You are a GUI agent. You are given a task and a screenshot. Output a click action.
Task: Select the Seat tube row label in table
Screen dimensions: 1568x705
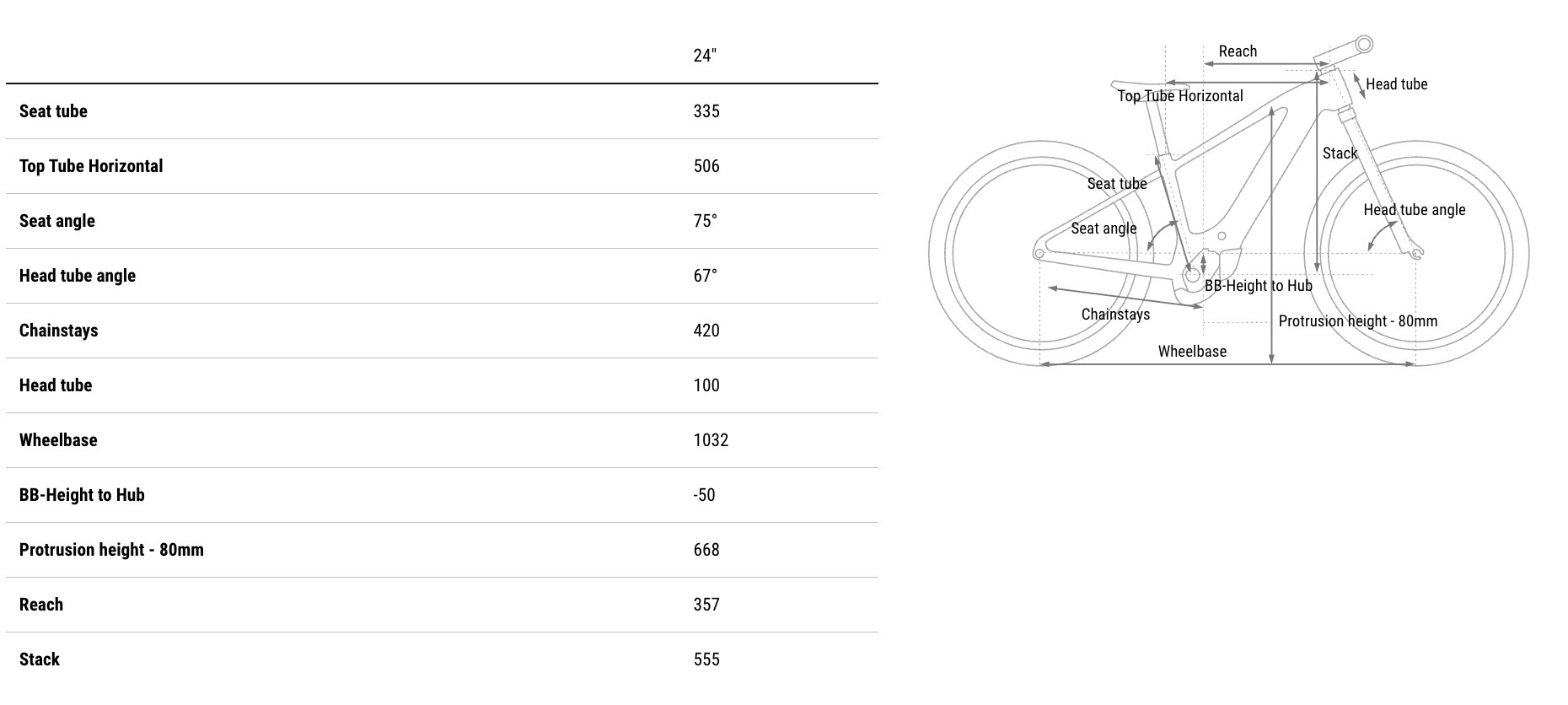pyautogui.click(x=53, y=111)
